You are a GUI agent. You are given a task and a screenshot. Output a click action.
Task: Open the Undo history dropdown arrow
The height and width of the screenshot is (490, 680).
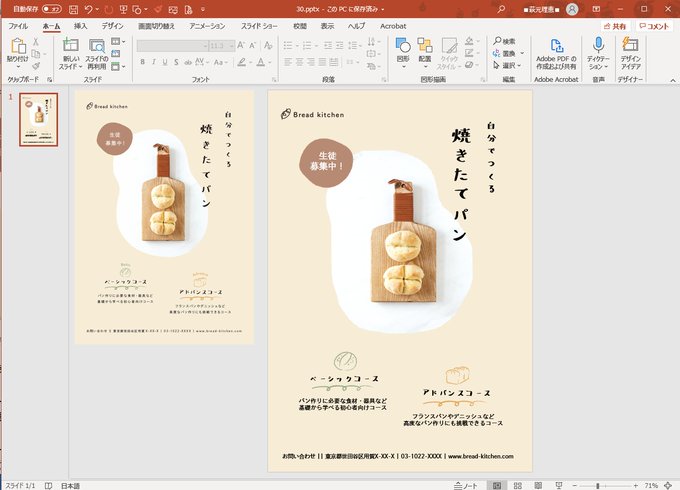[x=97, y=9]
